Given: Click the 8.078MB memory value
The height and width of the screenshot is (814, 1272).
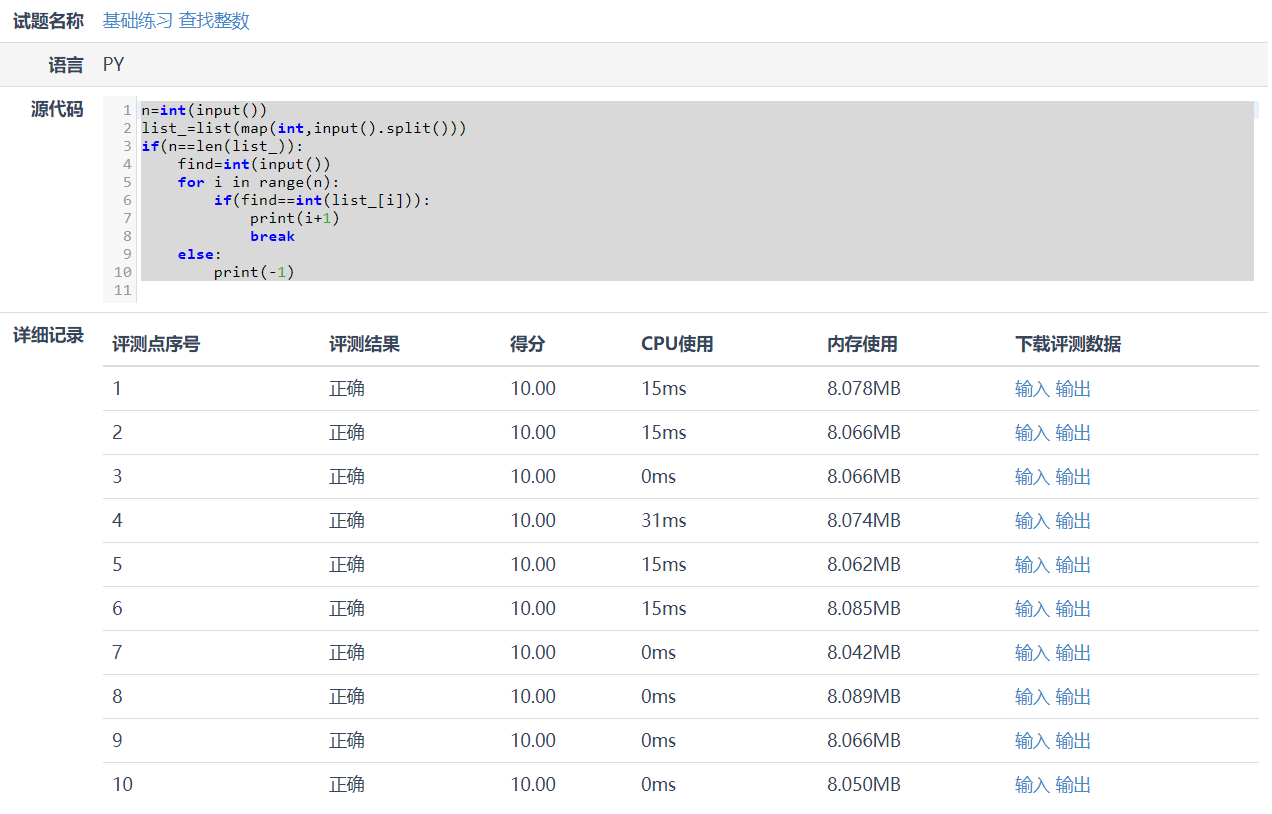Looking at the screenshot, I should click(864, 389).
